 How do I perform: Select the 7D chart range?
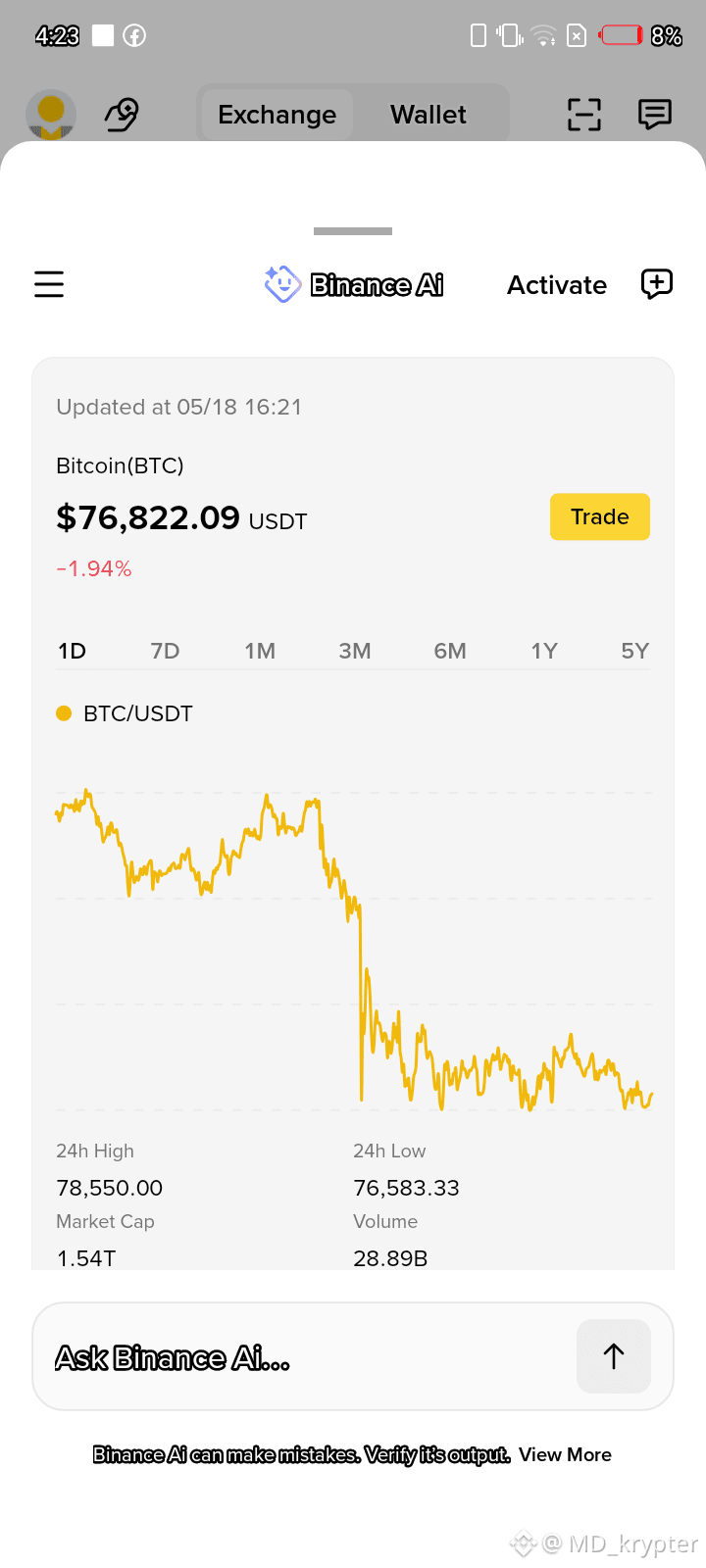[165, 651]
